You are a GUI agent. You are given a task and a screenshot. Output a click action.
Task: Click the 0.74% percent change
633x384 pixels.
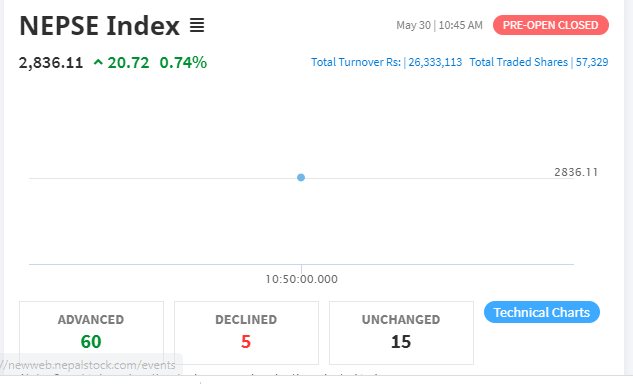tap(183, 63)
